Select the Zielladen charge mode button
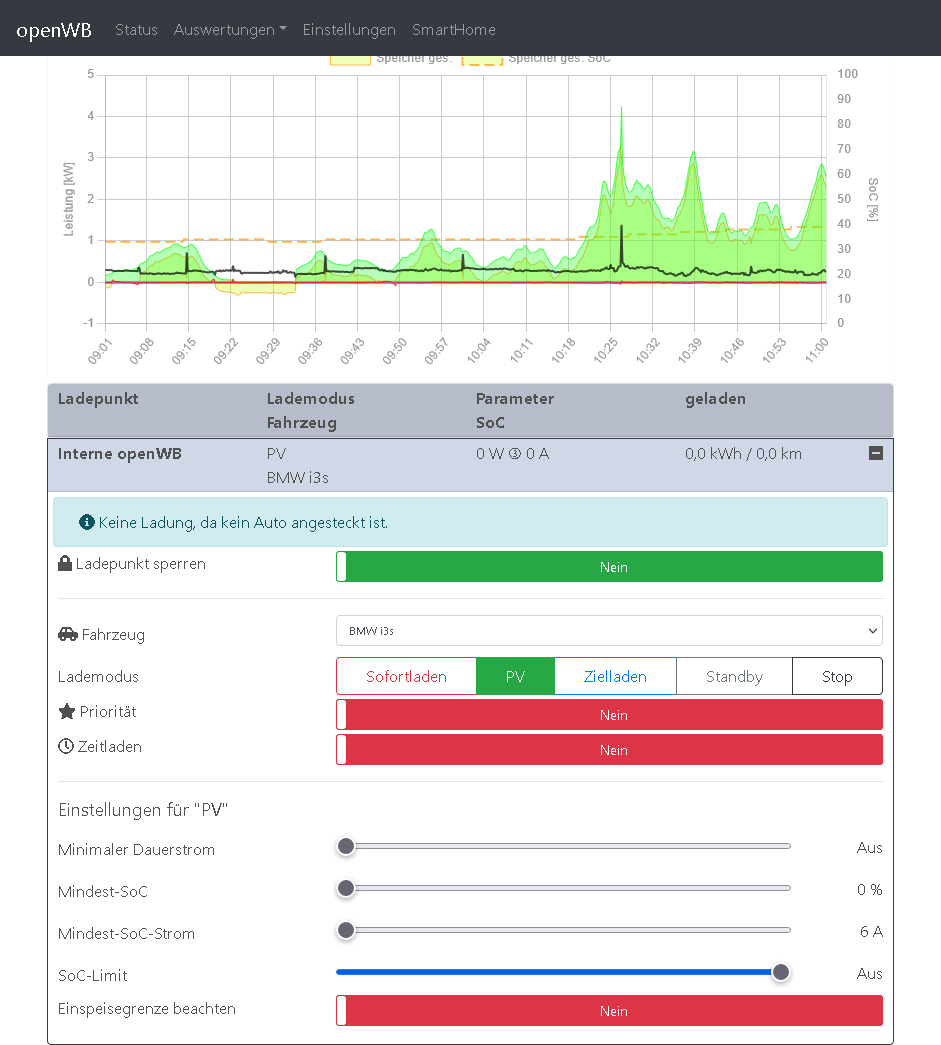 pos(615,677)
